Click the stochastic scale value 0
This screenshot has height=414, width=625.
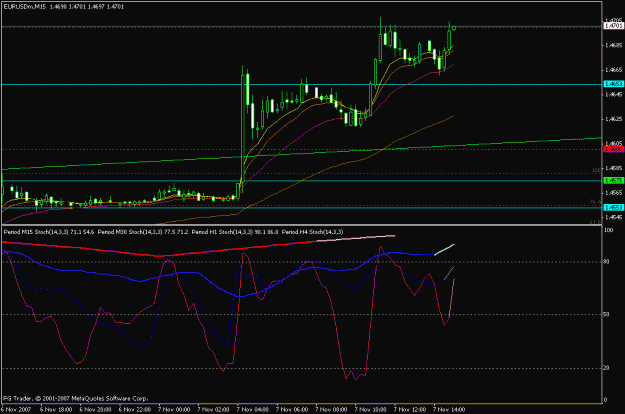tap(605, 400)
